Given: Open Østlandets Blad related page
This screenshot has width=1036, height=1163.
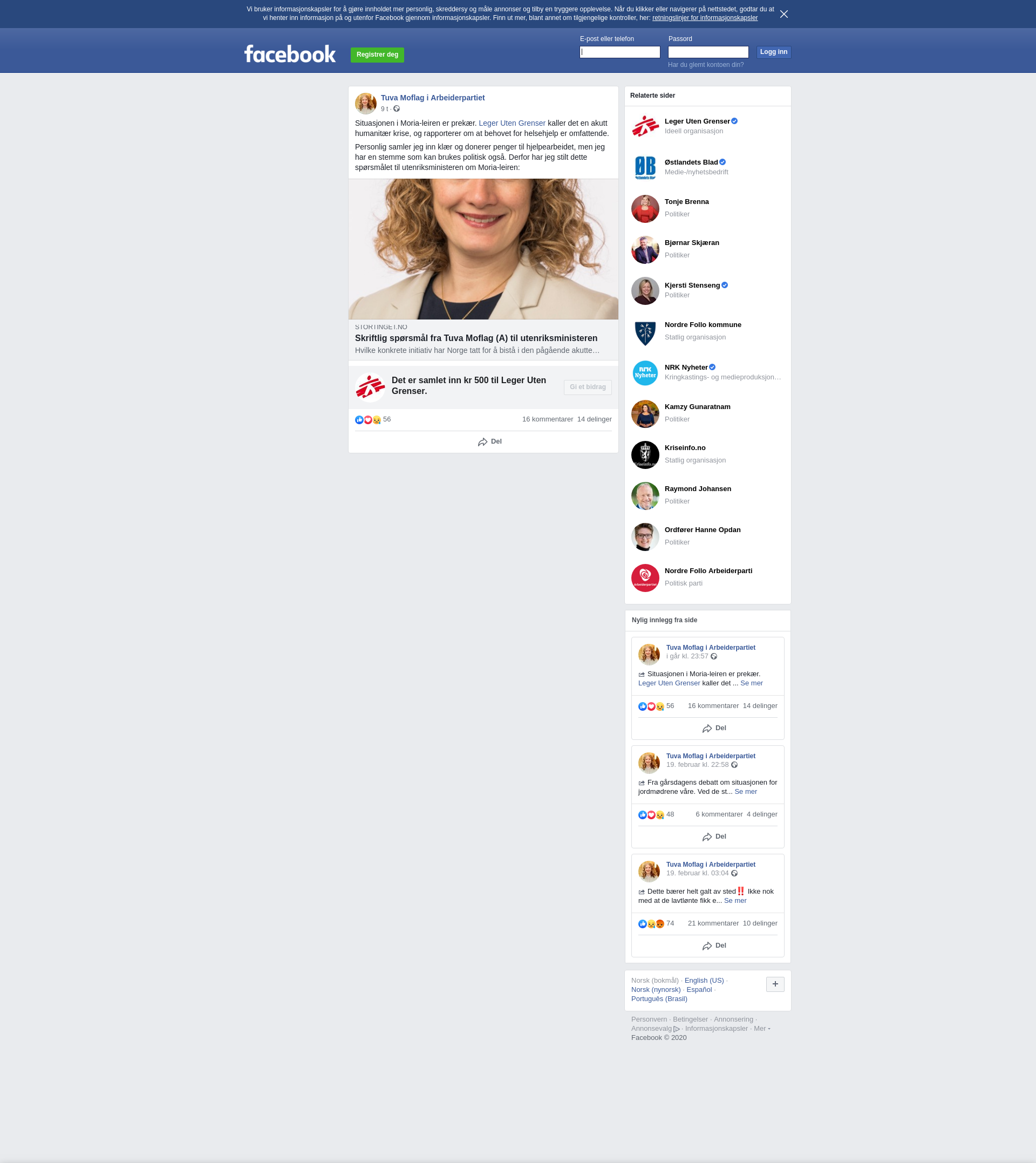Looking at the screenshot, I should [x=691, y=162].
